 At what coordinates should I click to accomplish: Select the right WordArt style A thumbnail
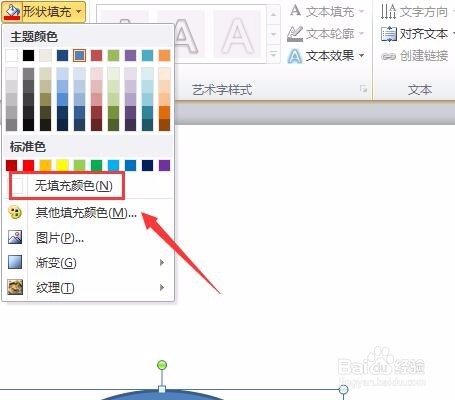(x=237, y=35)
